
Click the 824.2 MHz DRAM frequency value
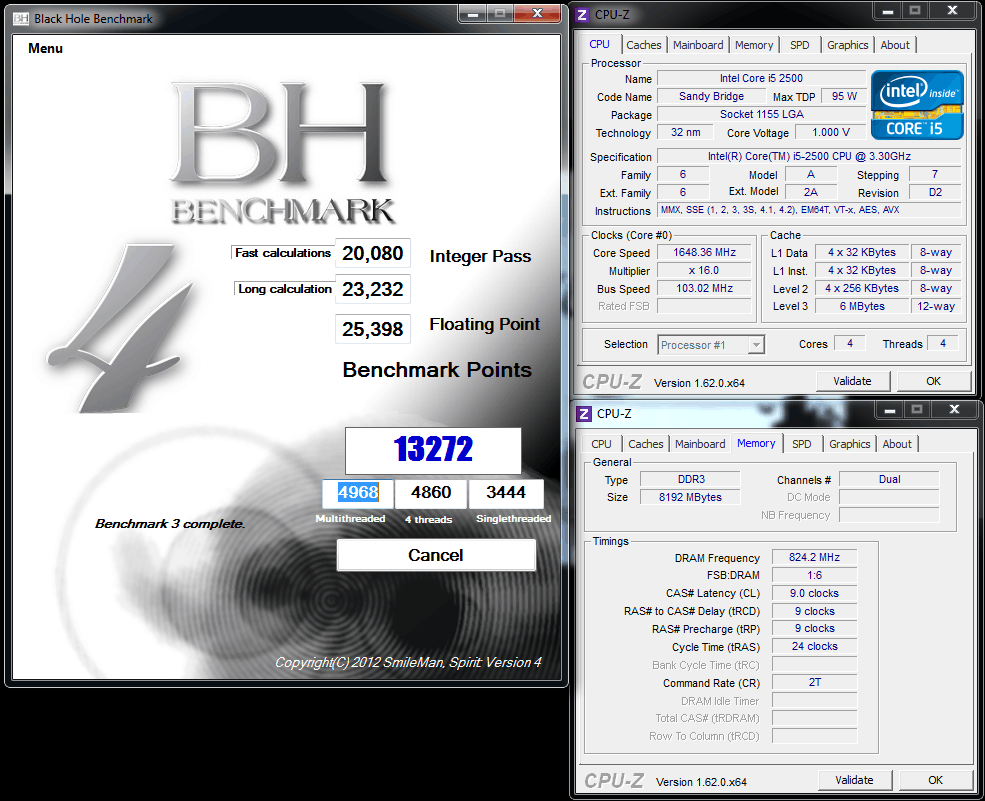tap(814, 557)
